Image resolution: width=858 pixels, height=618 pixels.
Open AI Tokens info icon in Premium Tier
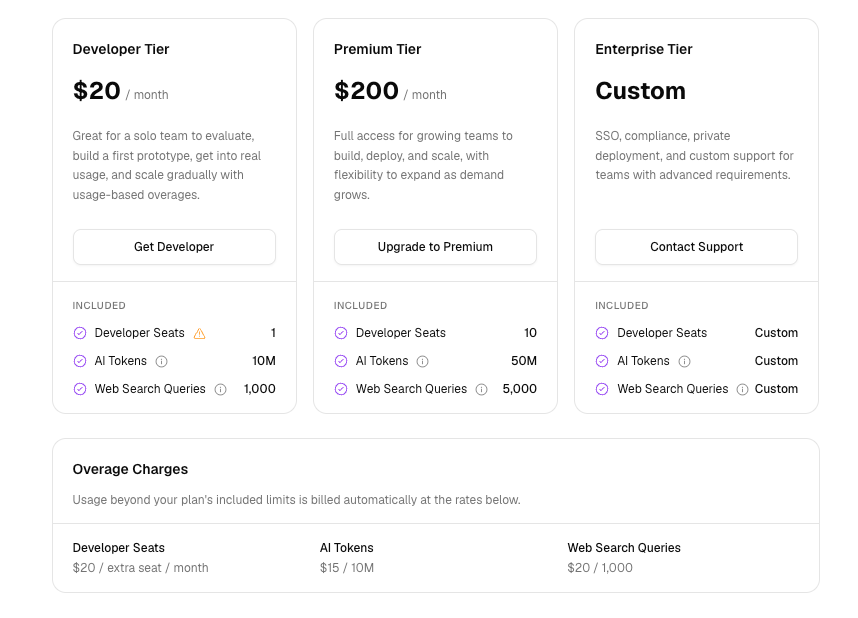tap(422, 361)
